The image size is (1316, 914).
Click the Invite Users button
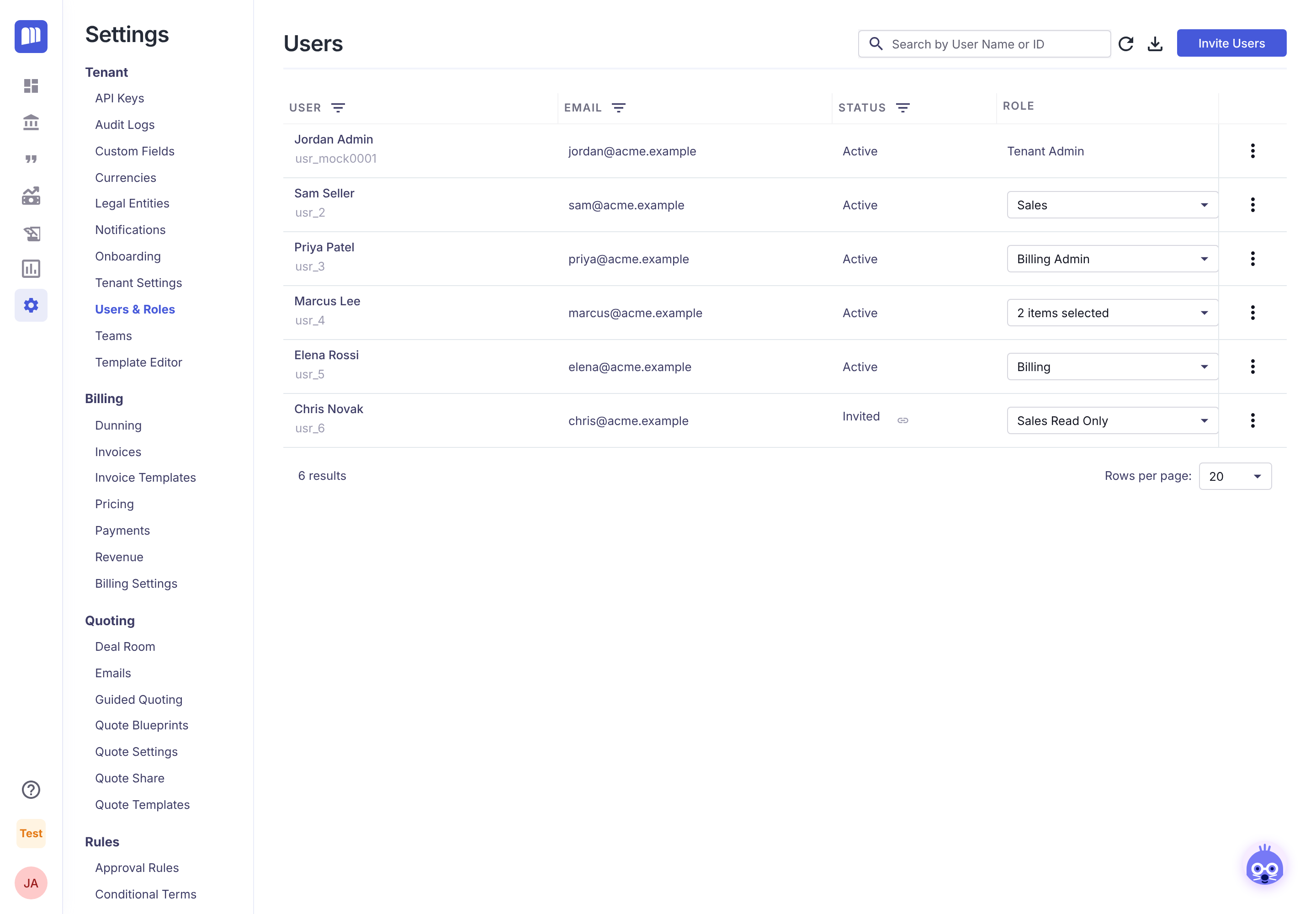[x=1231, y=43]
